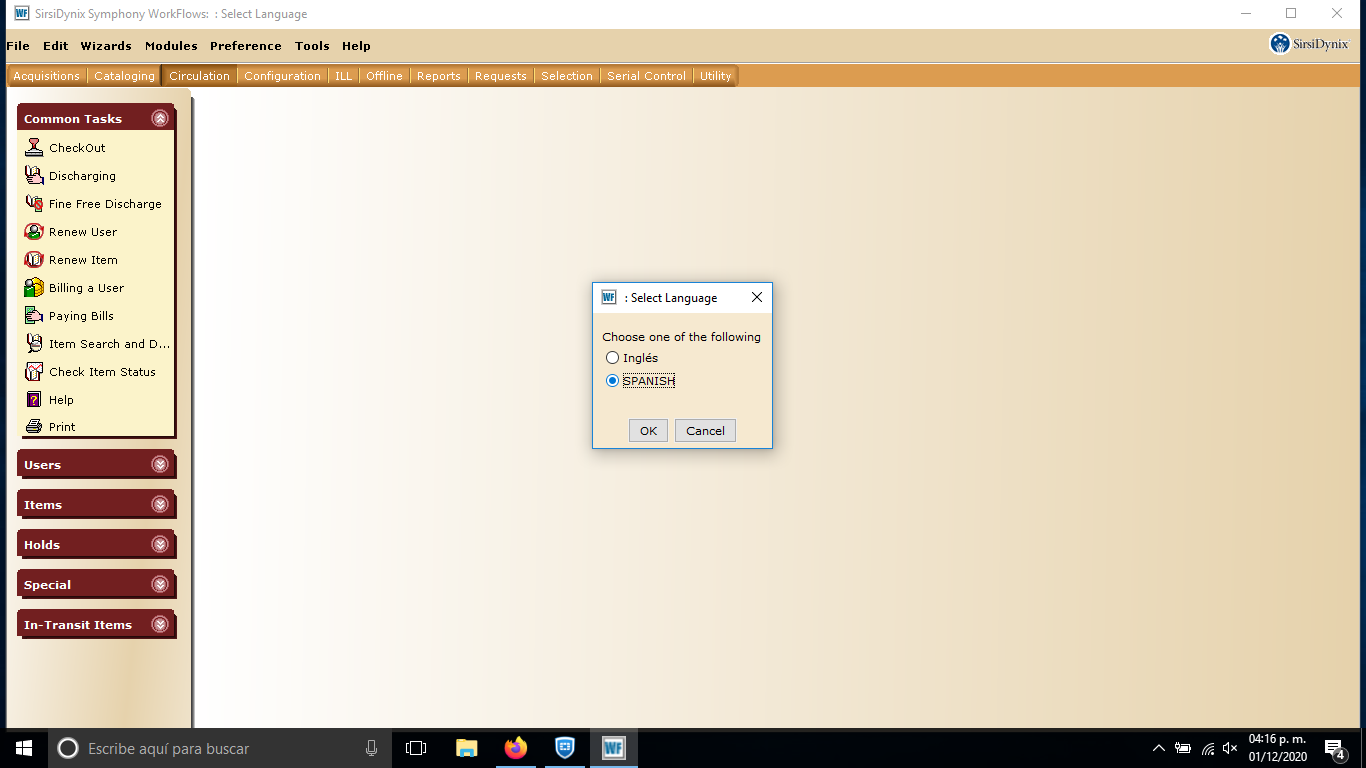The width and height of the screenshot is (1366, 768).
Task: Open the Fine Free Discharge icon
Action: pyautogui.click(x=34, y=203)
